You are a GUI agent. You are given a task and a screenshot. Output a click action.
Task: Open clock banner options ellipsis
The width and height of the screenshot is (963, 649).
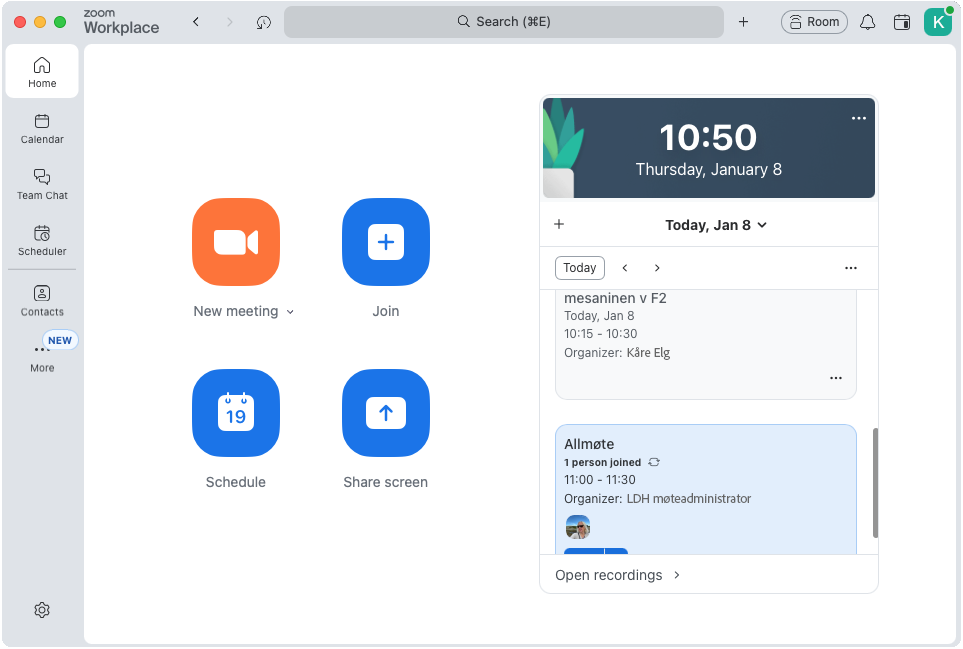pos(859,118)
